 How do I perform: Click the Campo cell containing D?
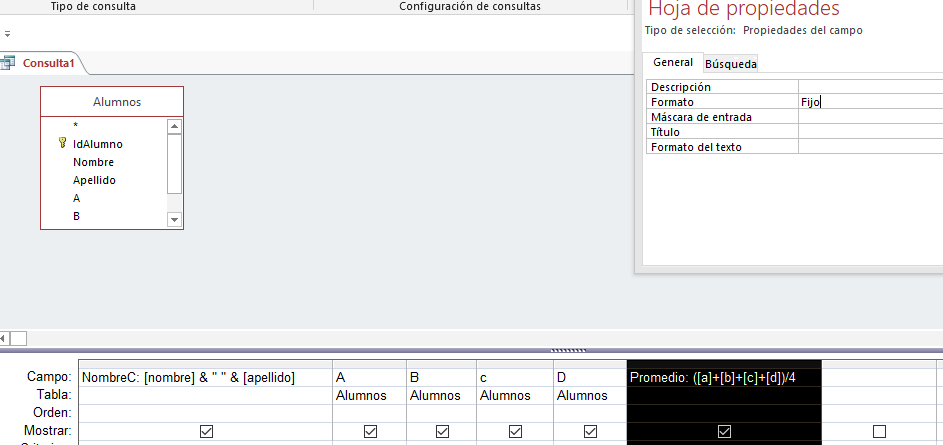click(x=590, y=378)
